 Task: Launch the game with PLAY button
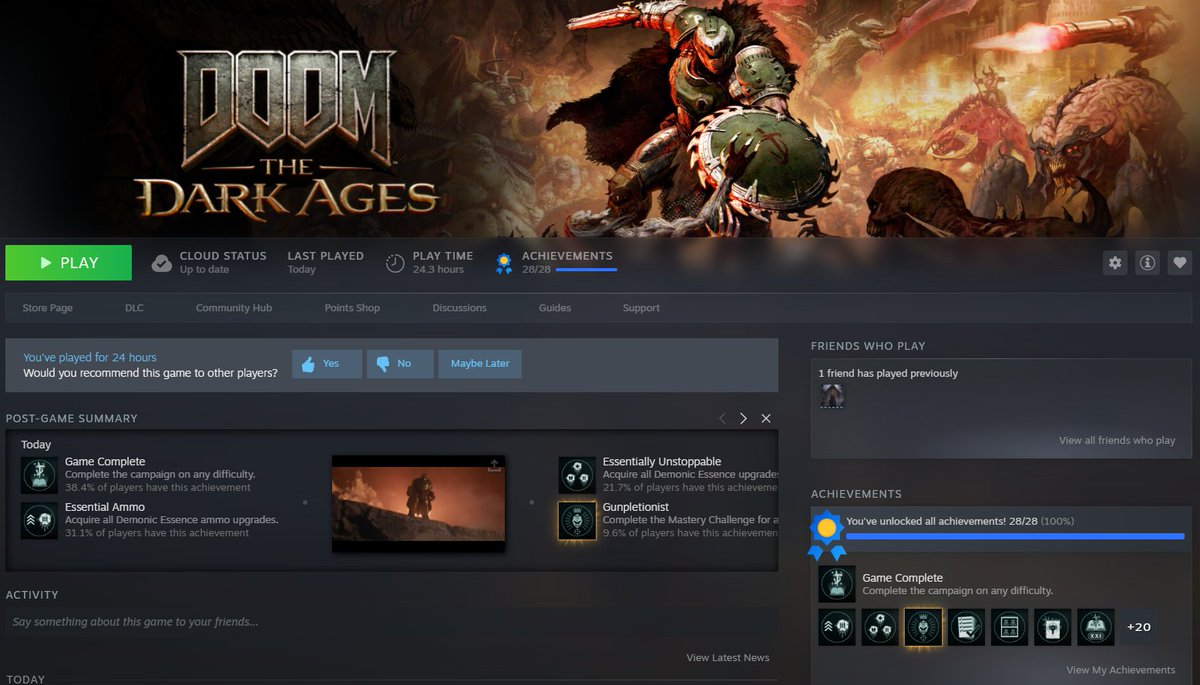69,263
